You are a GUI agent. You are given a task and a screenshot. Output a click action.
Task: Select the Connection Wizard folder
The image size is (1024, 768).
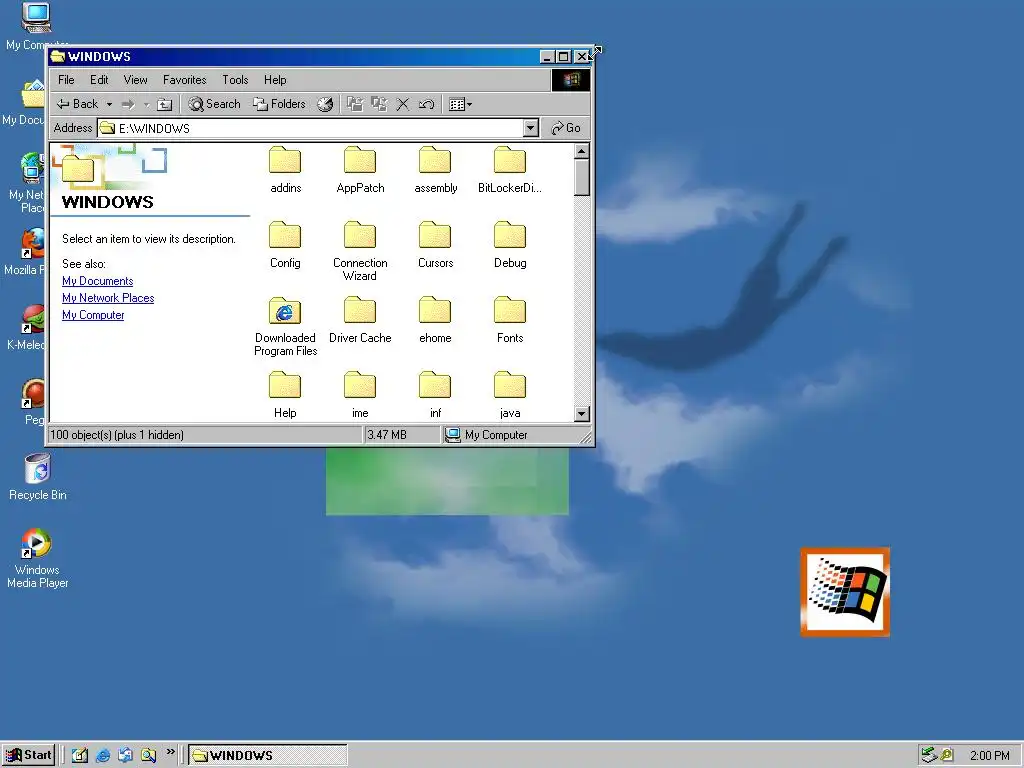(x=360, y=251)
